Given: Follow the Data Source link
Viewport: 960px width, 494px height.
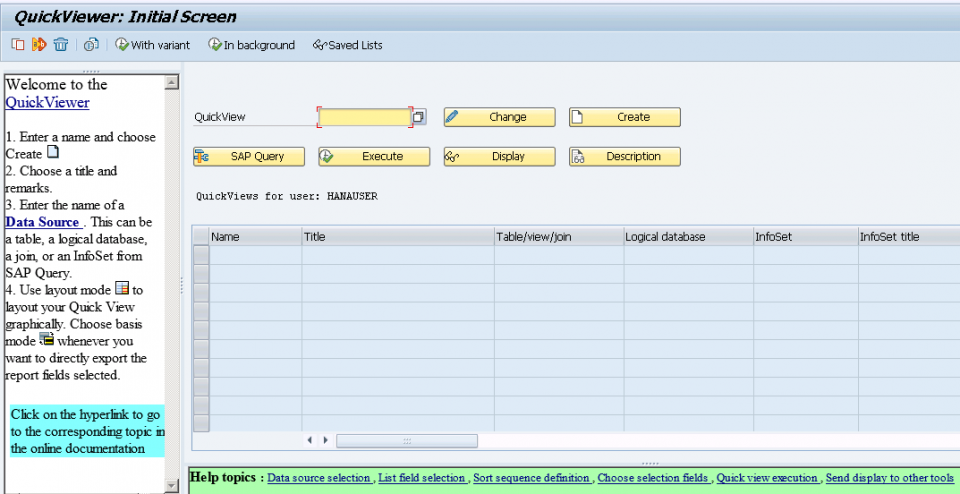Looking at the screenshot, I should point(42,222).
